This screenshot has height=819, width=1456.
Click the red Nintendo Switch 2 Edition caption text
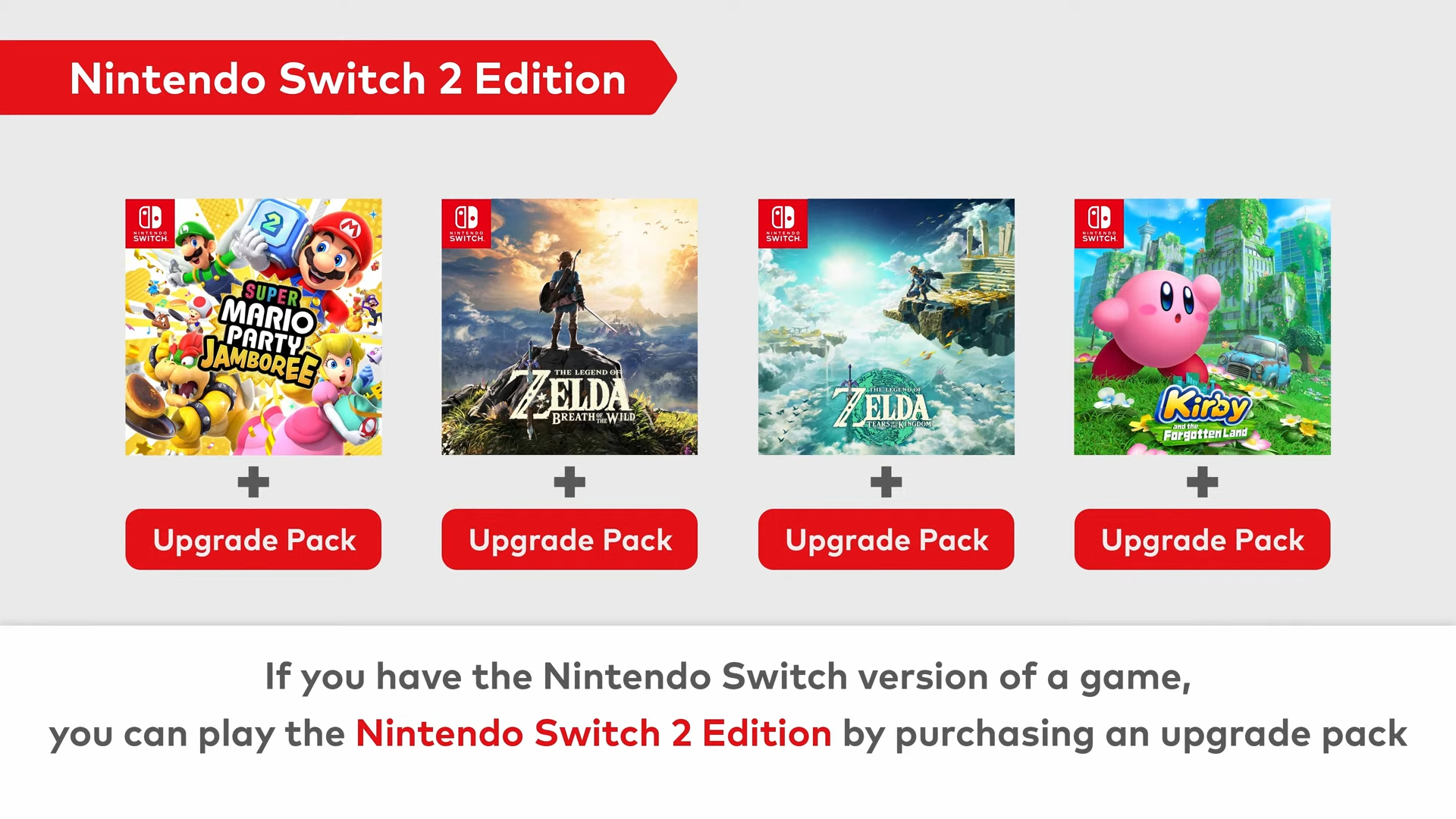tap(593, 734)
